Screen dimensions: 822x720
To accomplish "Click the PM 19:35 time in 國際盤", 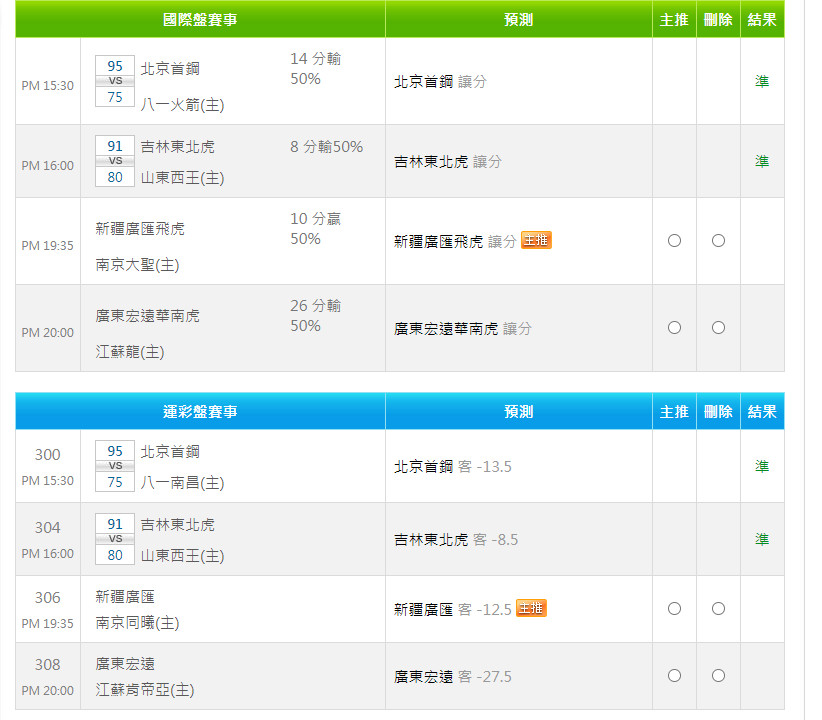I will 48,245.
